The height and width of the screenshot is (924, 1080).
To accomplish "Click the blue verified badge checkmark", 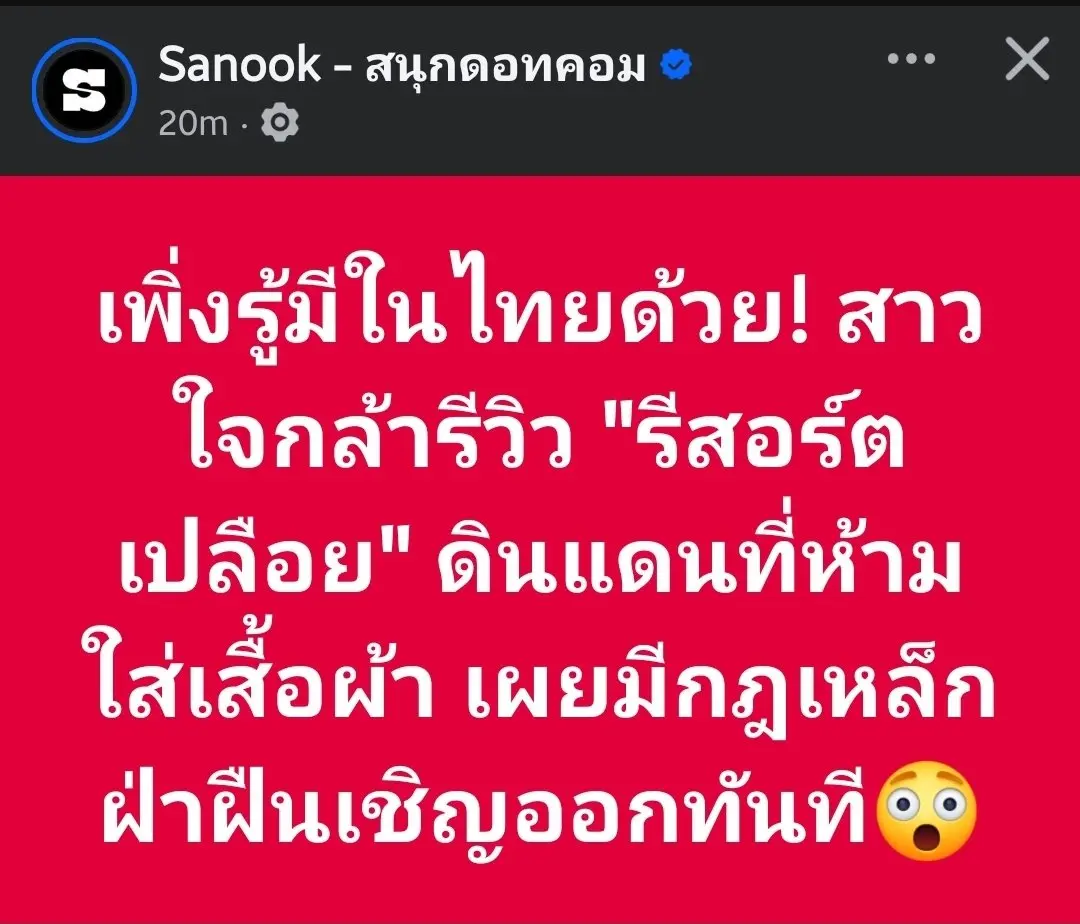I will click(x=676, y=65).
